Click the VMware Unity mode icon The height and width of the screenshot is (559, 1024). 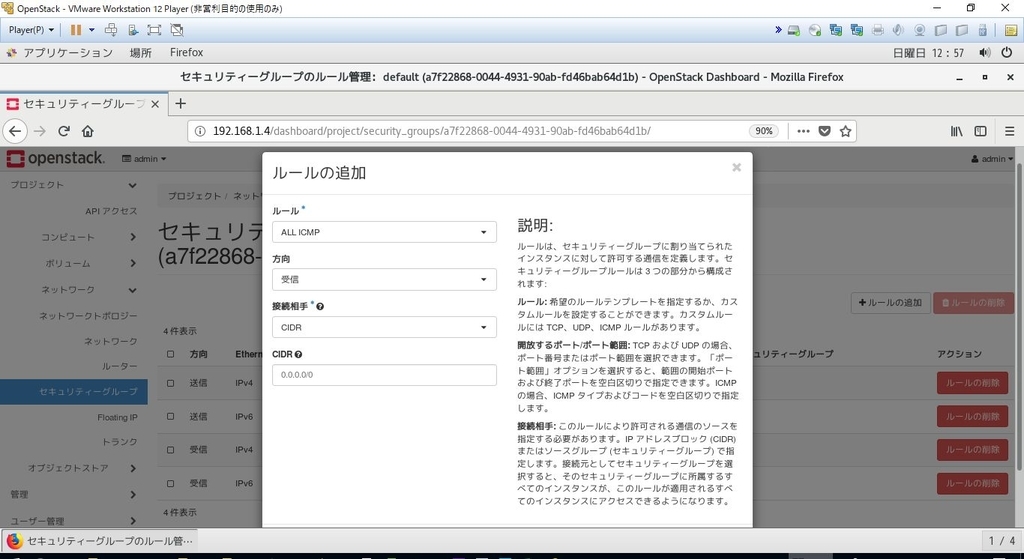tap(176, 29)
